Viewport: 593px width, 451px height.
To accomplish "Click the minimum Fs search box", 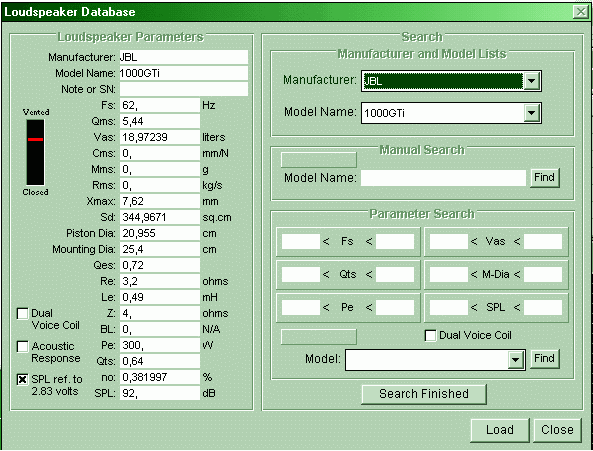I will pos(301,241).
